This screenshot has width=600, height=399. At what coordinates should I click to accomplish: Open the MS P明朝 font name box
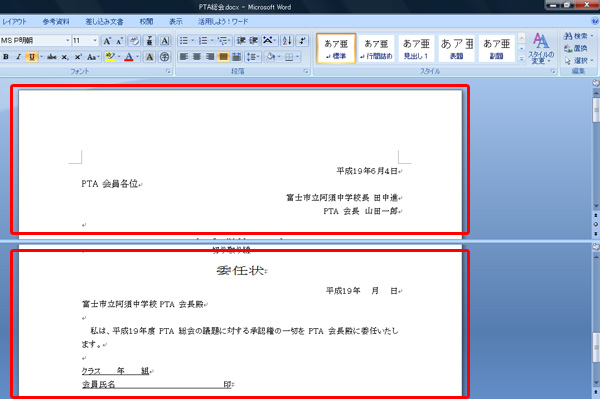pos(35,41)
